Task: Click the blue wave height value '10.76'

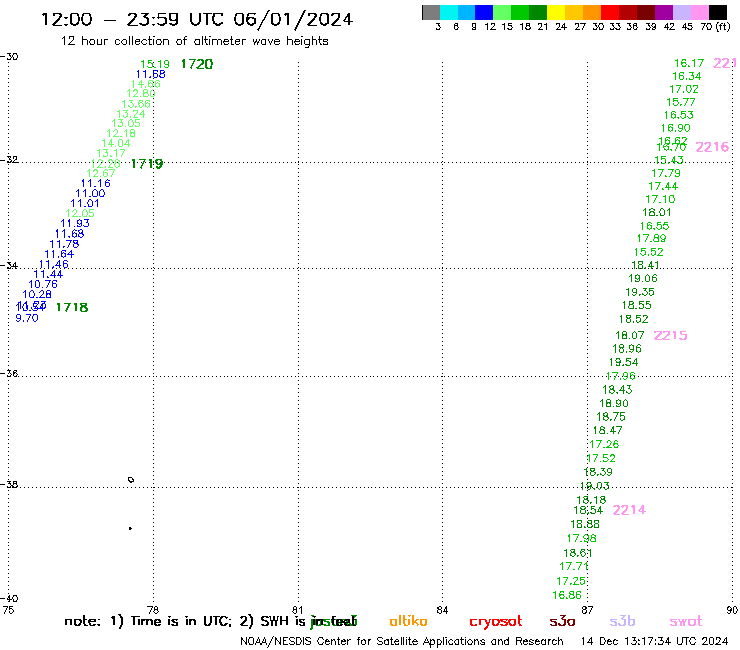Action: 43,284
